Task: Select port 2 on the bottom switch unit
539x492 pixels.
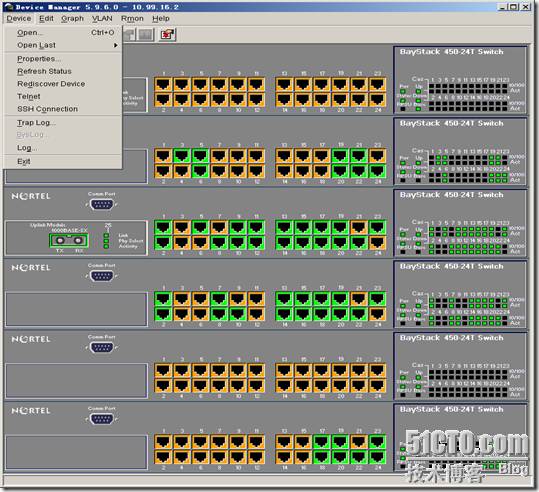Action: pos(163,457)
